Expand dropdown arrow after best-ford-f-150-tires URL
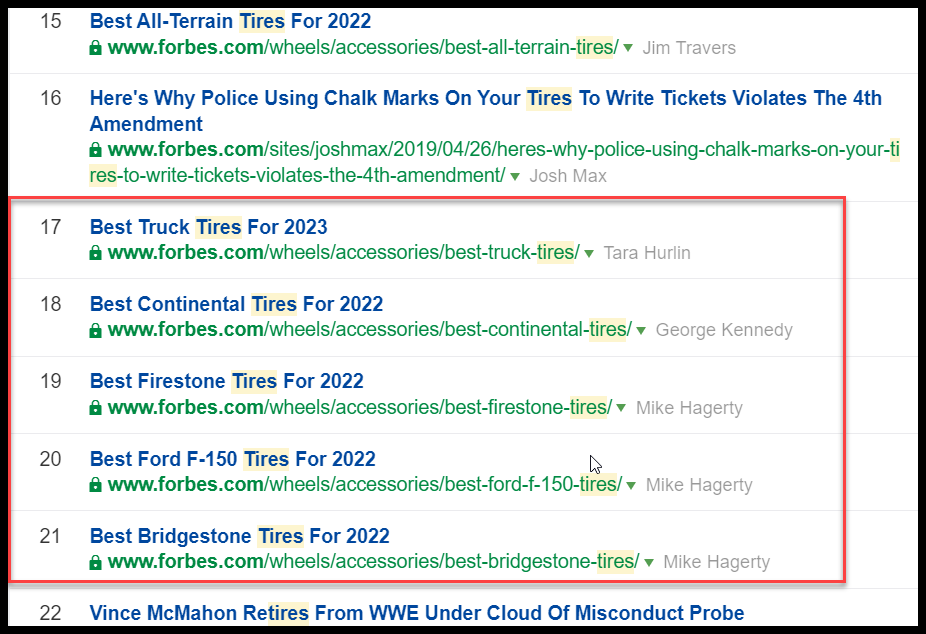The height and width of the screenshot is (634, 926). point(631,486)
